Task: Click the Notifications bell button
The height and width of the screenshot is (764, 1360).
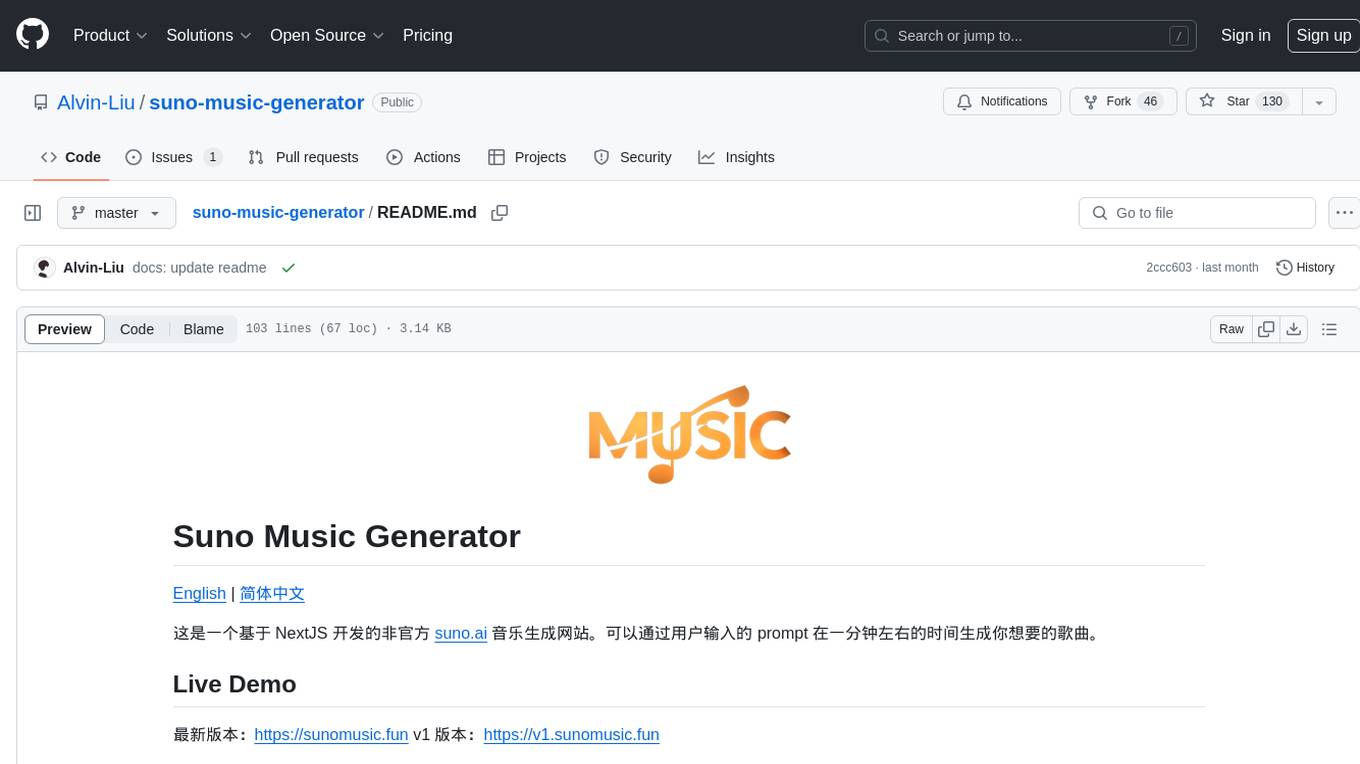Action: pyautogui.click(x=1002, y=101)
